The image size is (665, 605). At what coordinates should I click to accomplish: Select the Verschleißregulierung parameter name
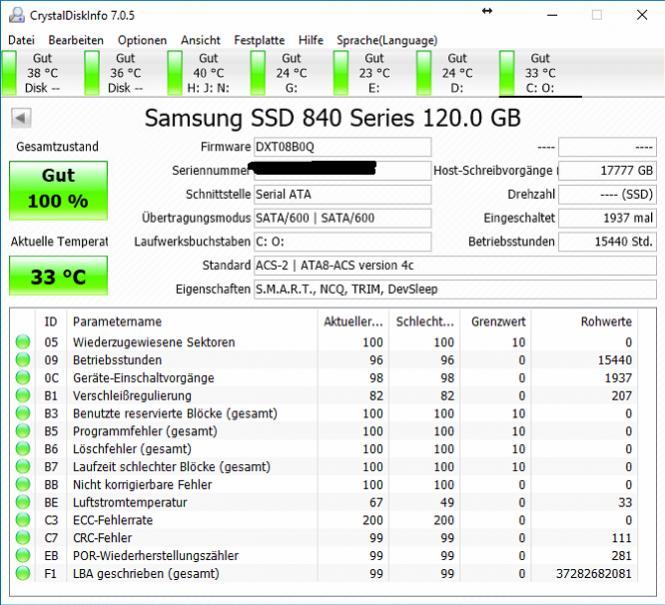click(x=132, y=396)
